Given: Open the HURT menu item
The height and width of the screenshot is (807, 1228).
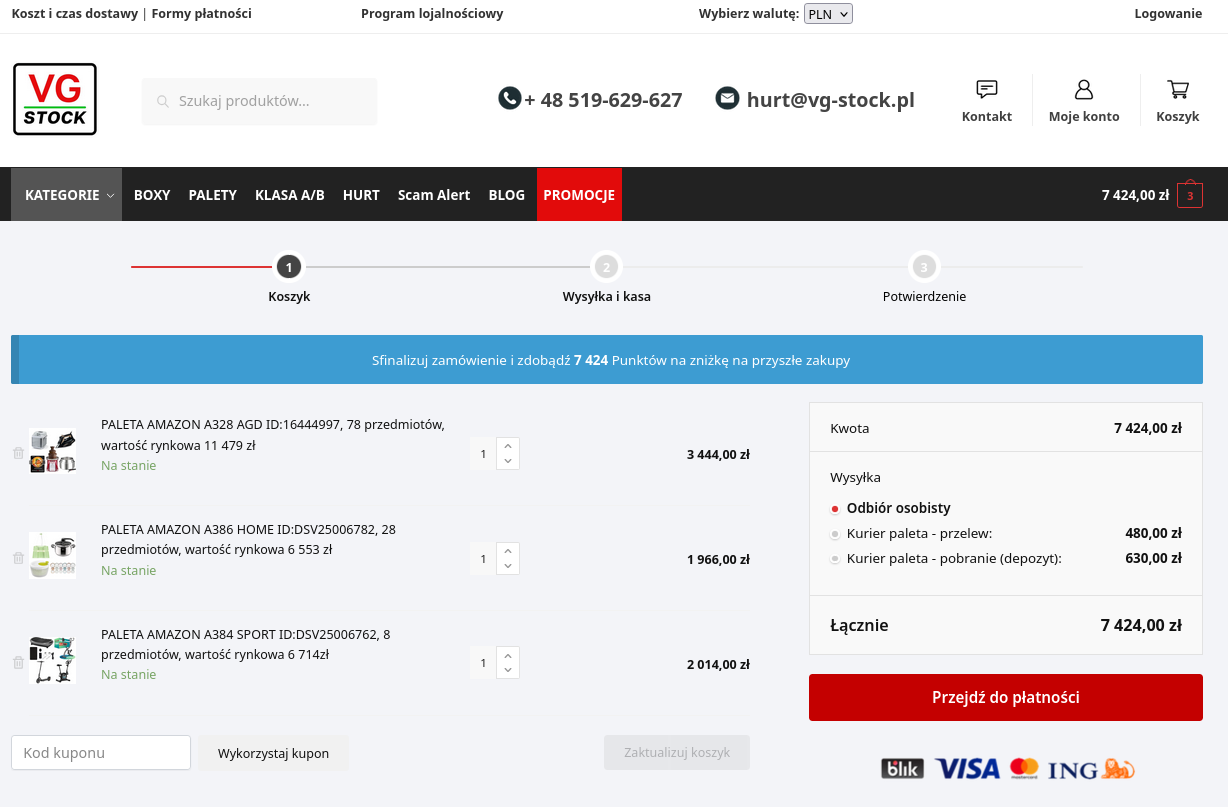Looking at the screenshot, I should tap(361, 195).
